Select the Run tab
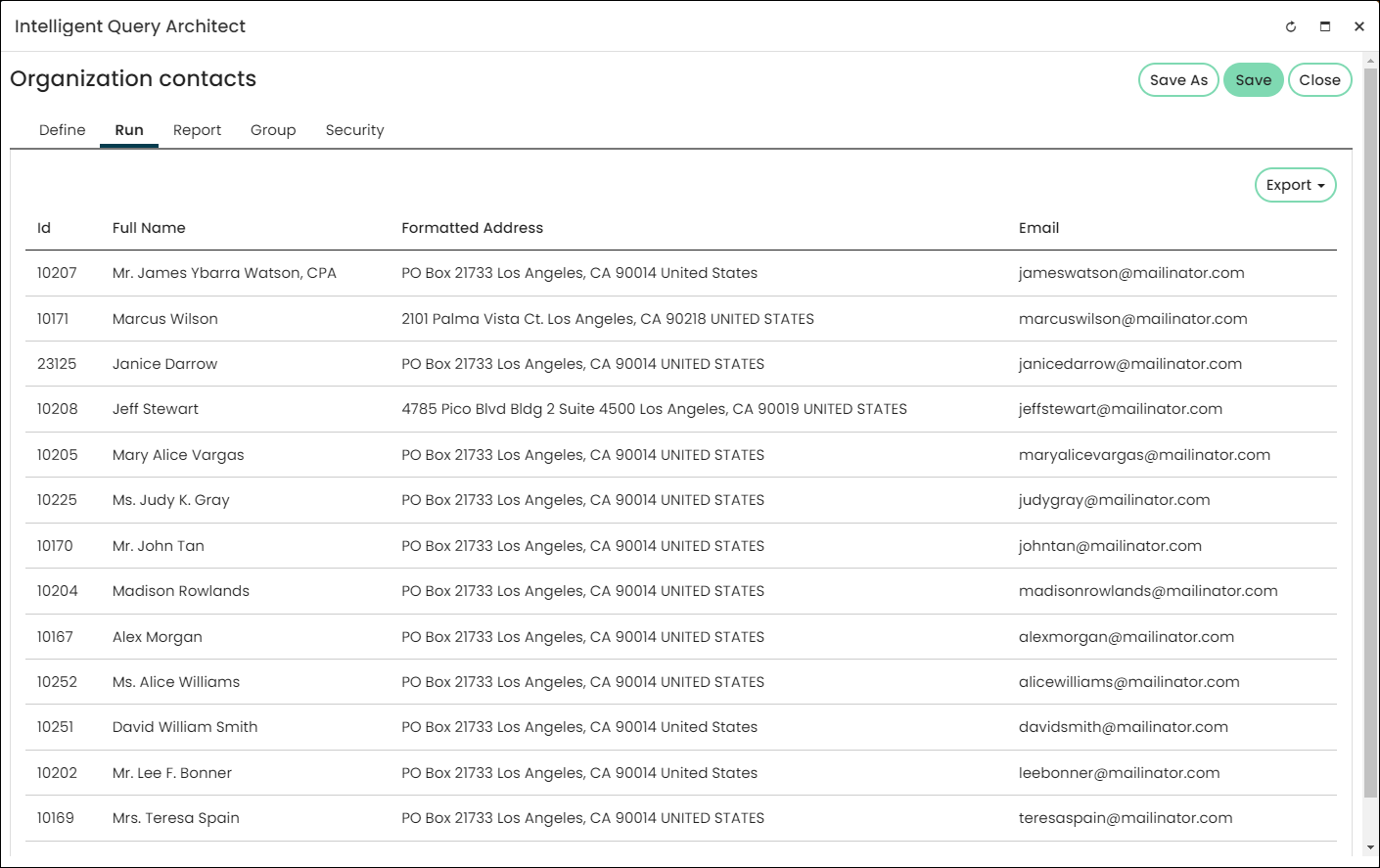 [x=129, y=130]
